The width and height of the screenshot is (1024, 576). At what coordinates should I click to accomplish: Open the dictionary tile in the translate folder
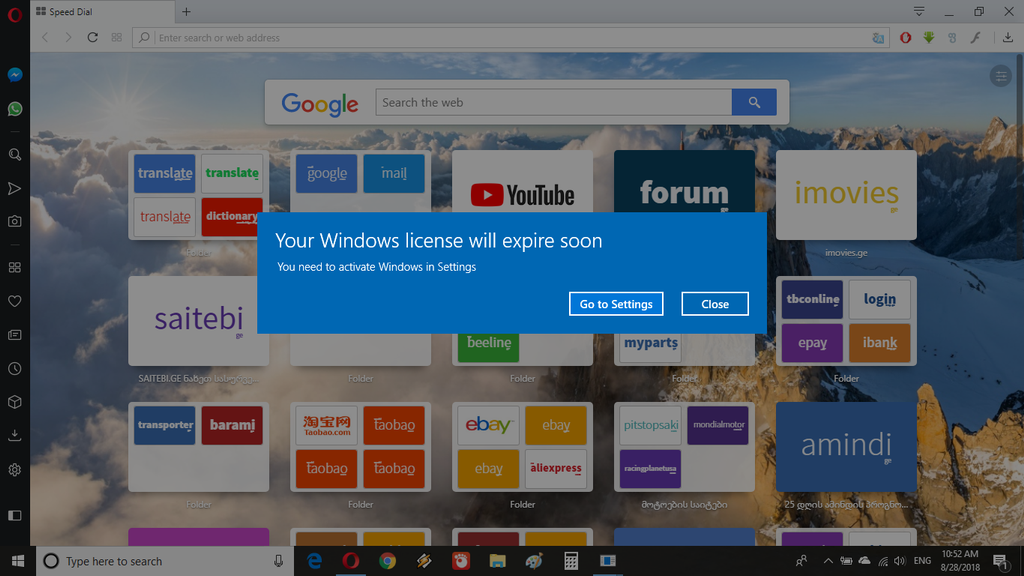point(232,217)
